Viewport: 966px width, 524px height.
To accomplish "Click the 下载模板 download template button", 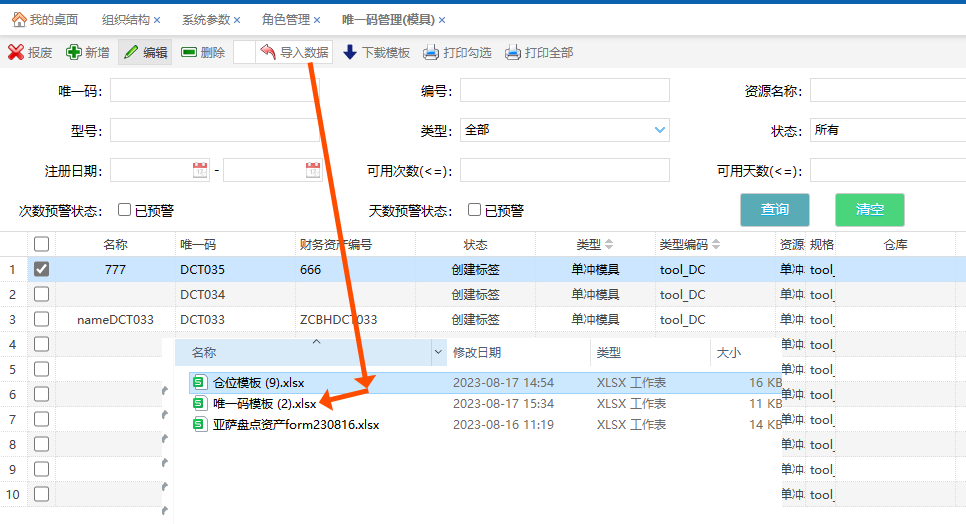I will tap(376, 53).
